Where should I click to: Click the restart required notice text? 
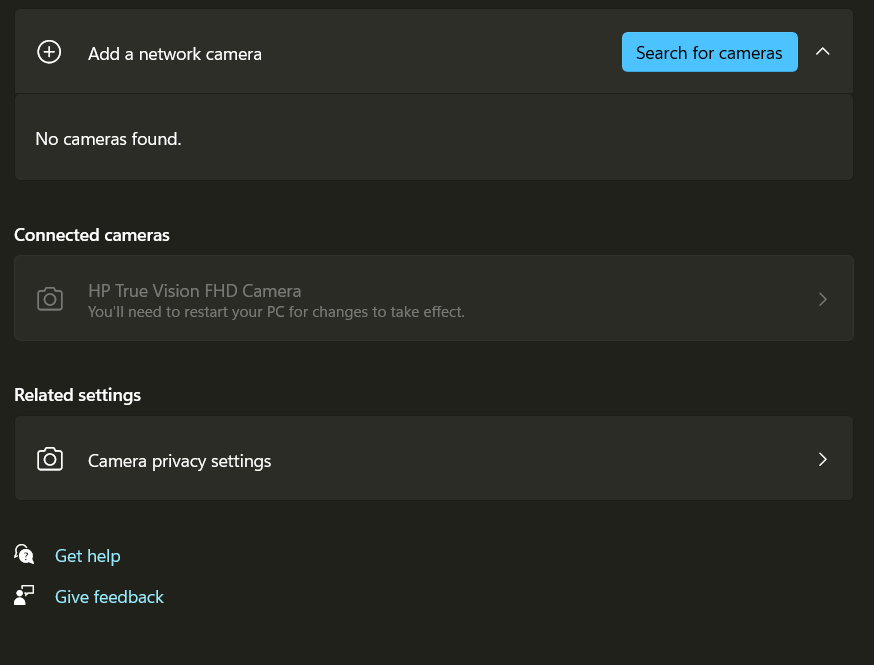click(x=276, y=311)
